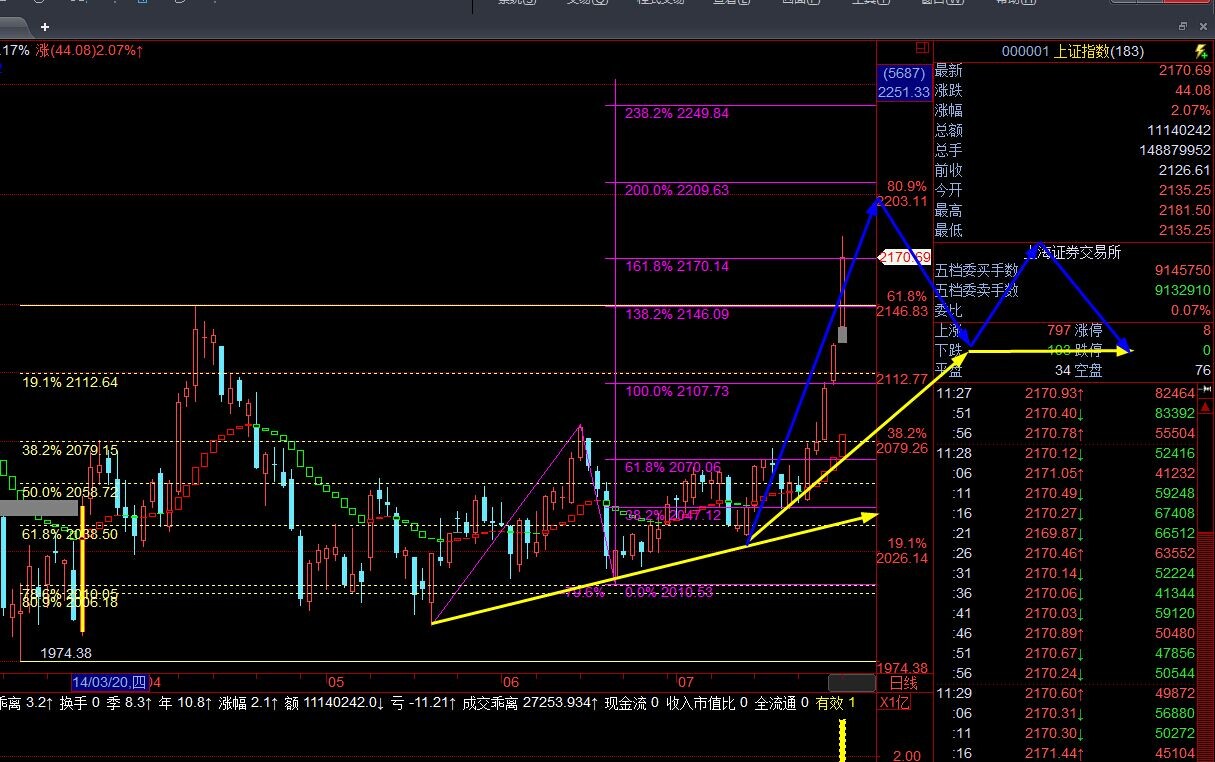Click the 上证指数 stock name header

[1100, 51]
